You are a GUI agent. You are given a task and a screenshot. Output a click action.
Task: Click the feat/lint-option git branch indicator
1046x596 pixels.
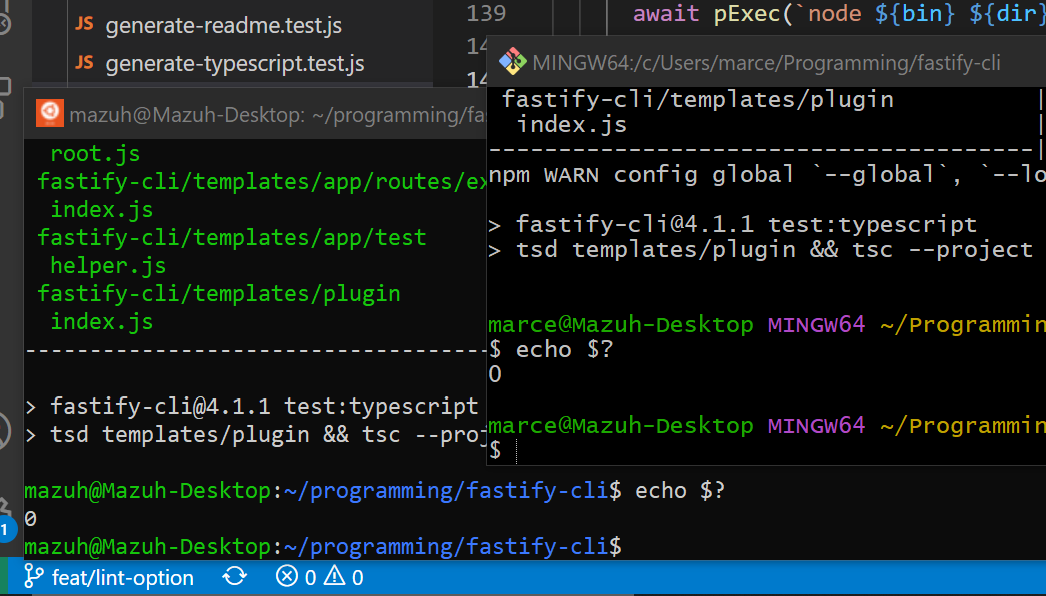pos(109,577)
